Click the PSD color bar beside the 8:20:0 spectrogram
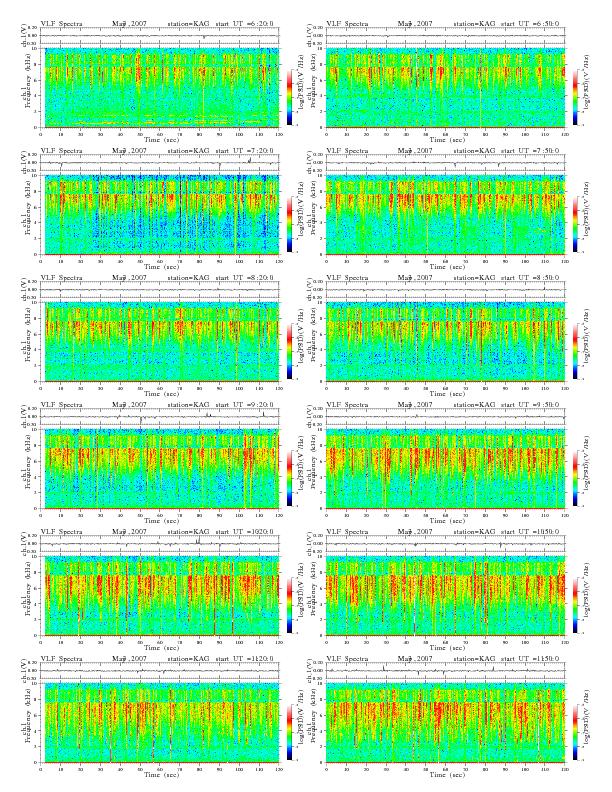This screenshot has height=792, width=612. pos(289,351)
